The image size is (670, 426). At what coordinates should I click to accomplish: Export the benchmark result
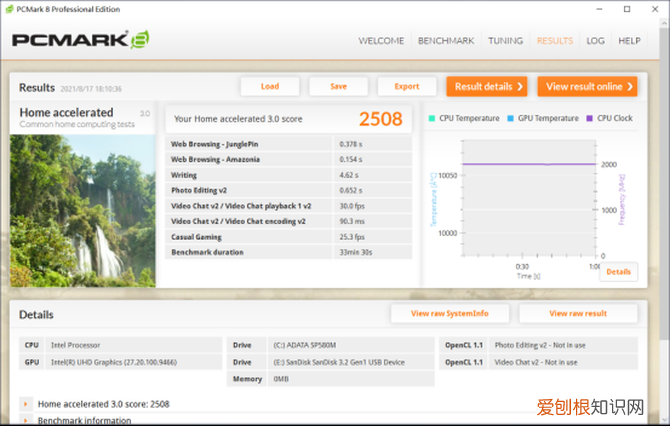(406, 87)
